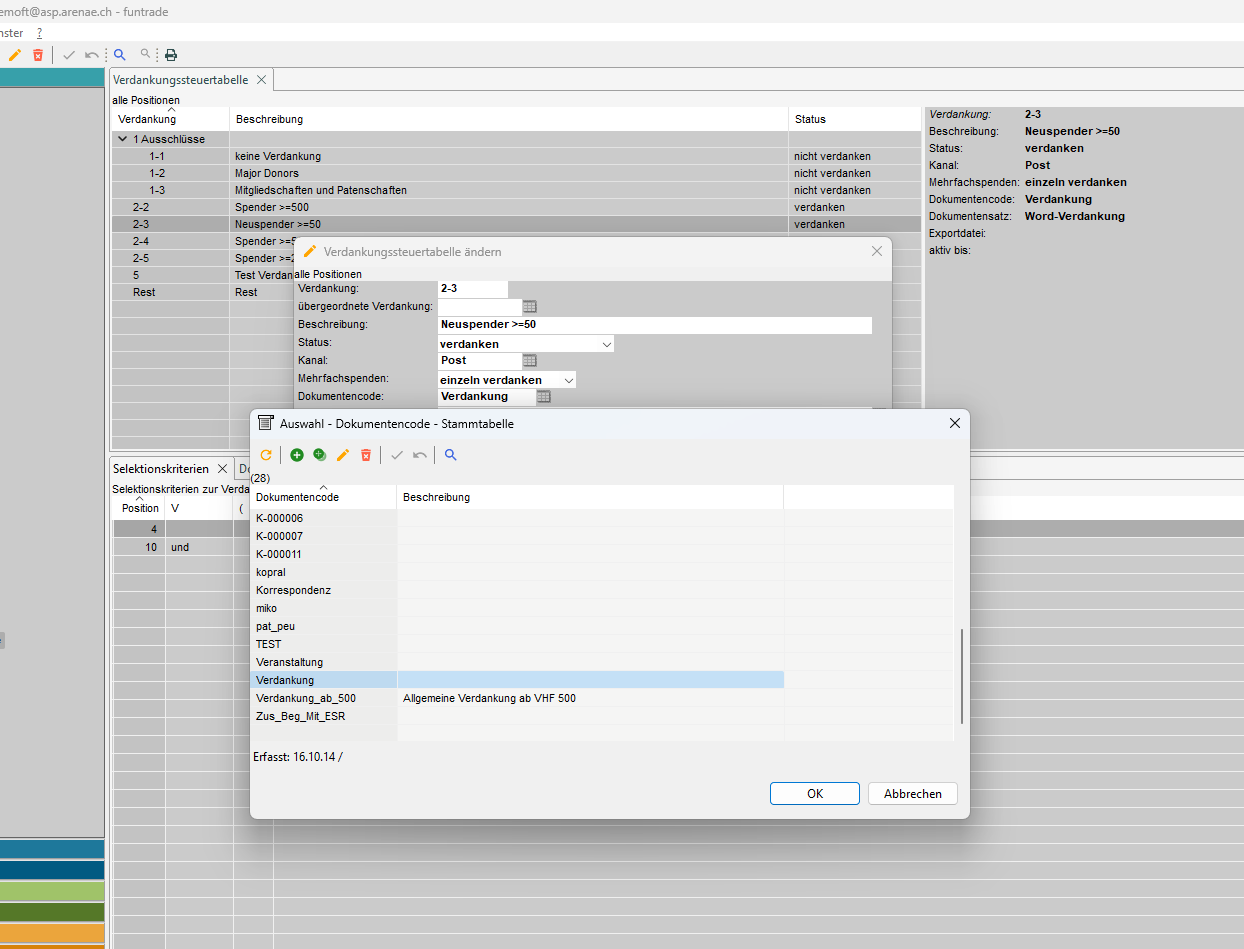Open the Status dropdown showing verdanken

(606, 344)
